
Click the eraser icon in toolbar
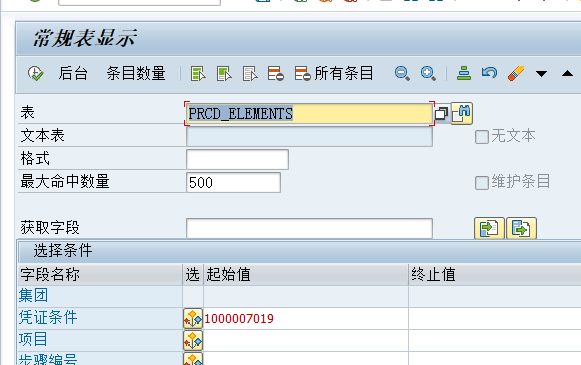point(515,73)
